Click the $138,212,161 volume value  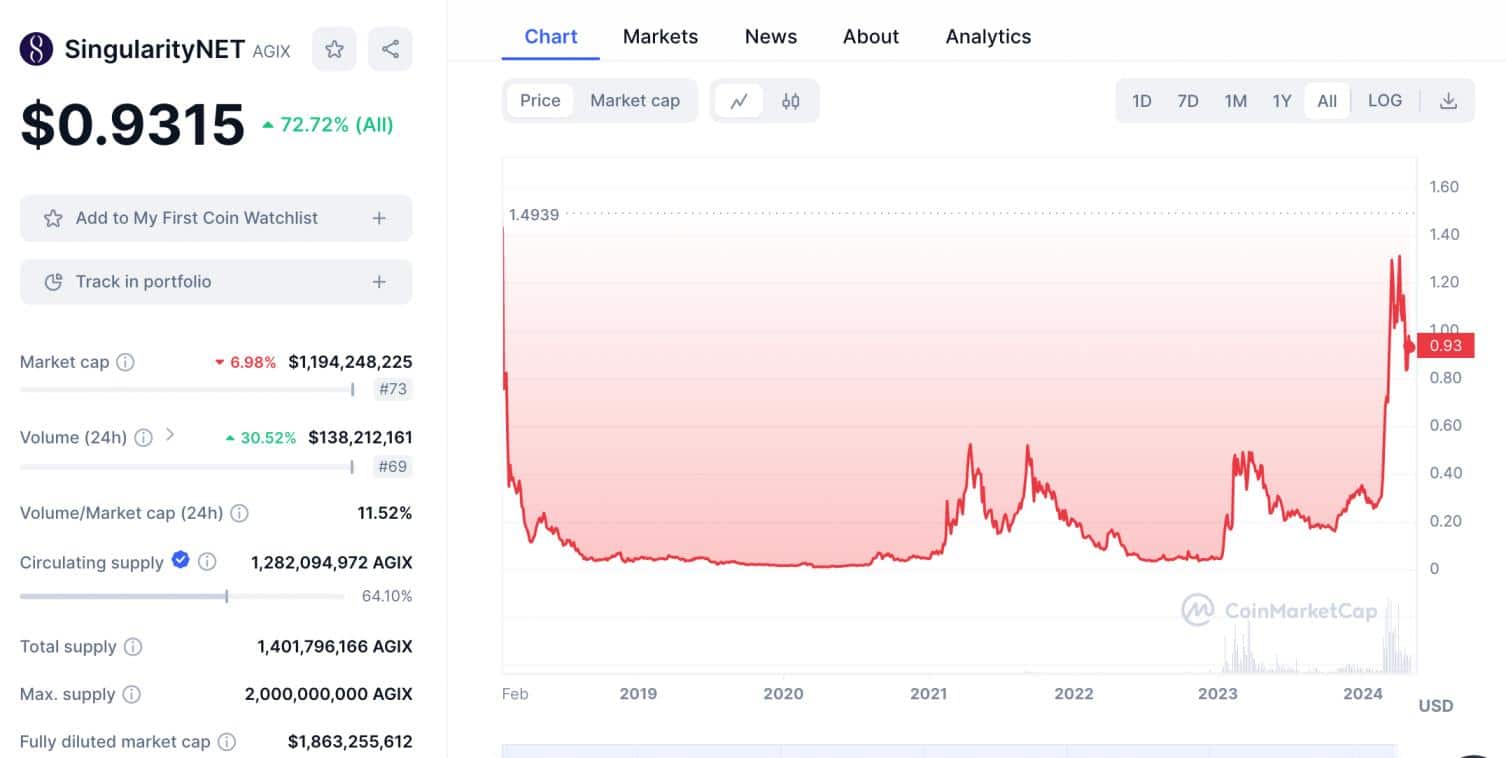coord(360,437)
